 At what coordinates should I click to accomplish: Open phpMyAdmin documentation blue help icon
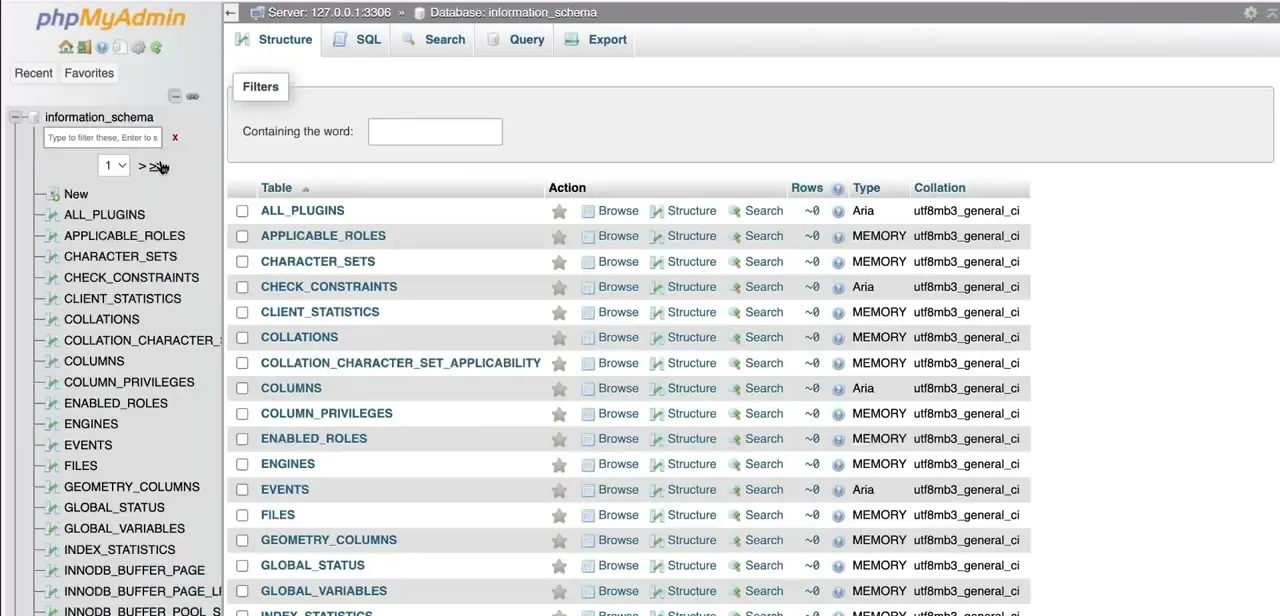click(x=102, y=47)
